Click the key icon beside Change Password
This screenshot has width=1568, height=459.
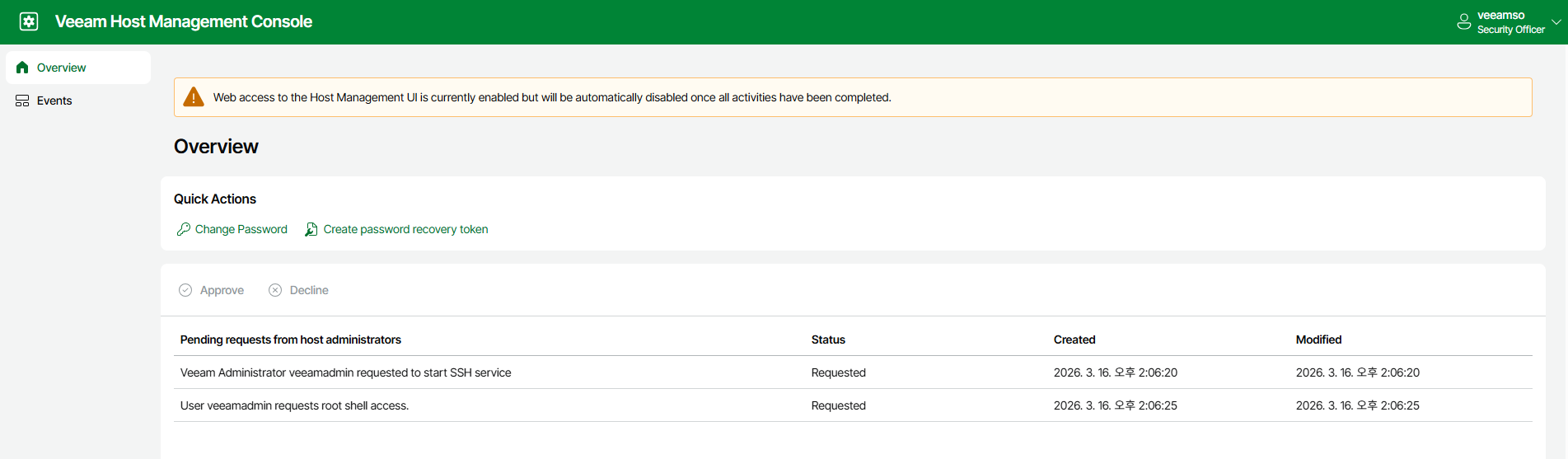tap(184, 229)
